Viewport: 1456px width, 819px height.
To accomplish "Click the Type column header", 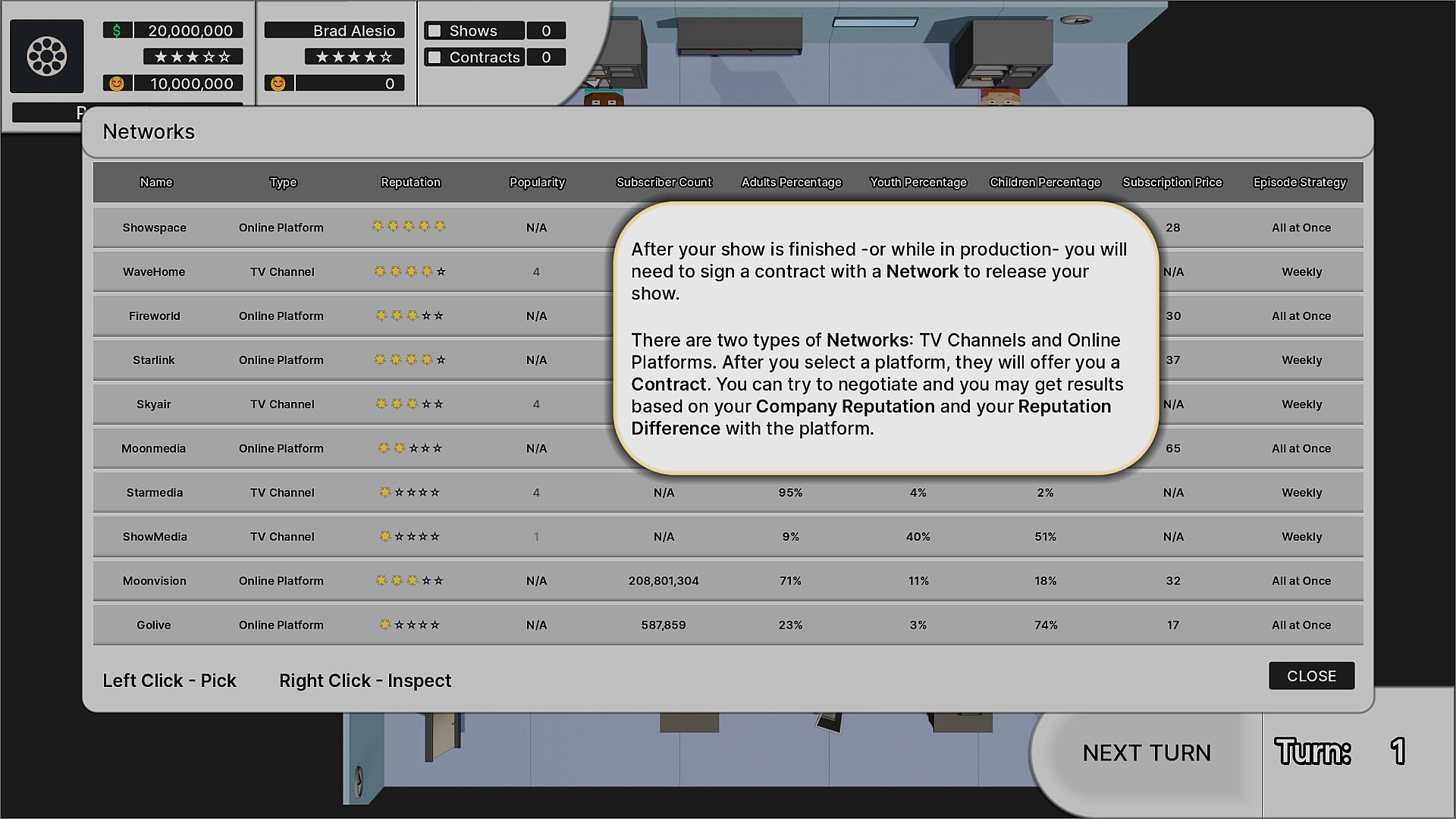I will point(283,182).
